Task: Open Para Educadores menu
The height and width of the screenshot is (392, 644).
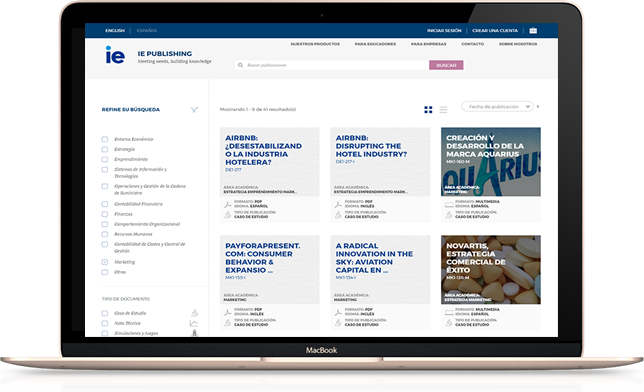Action: [375, 44]
